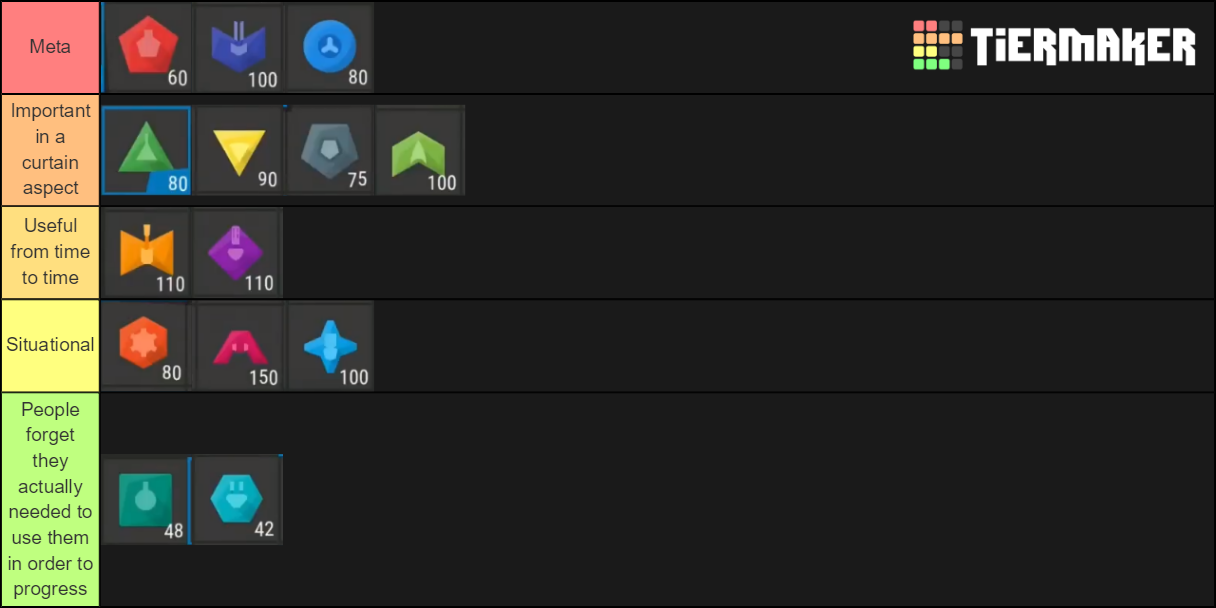Select the 'Useful from time to time' tier label

(x=49, y=251)
